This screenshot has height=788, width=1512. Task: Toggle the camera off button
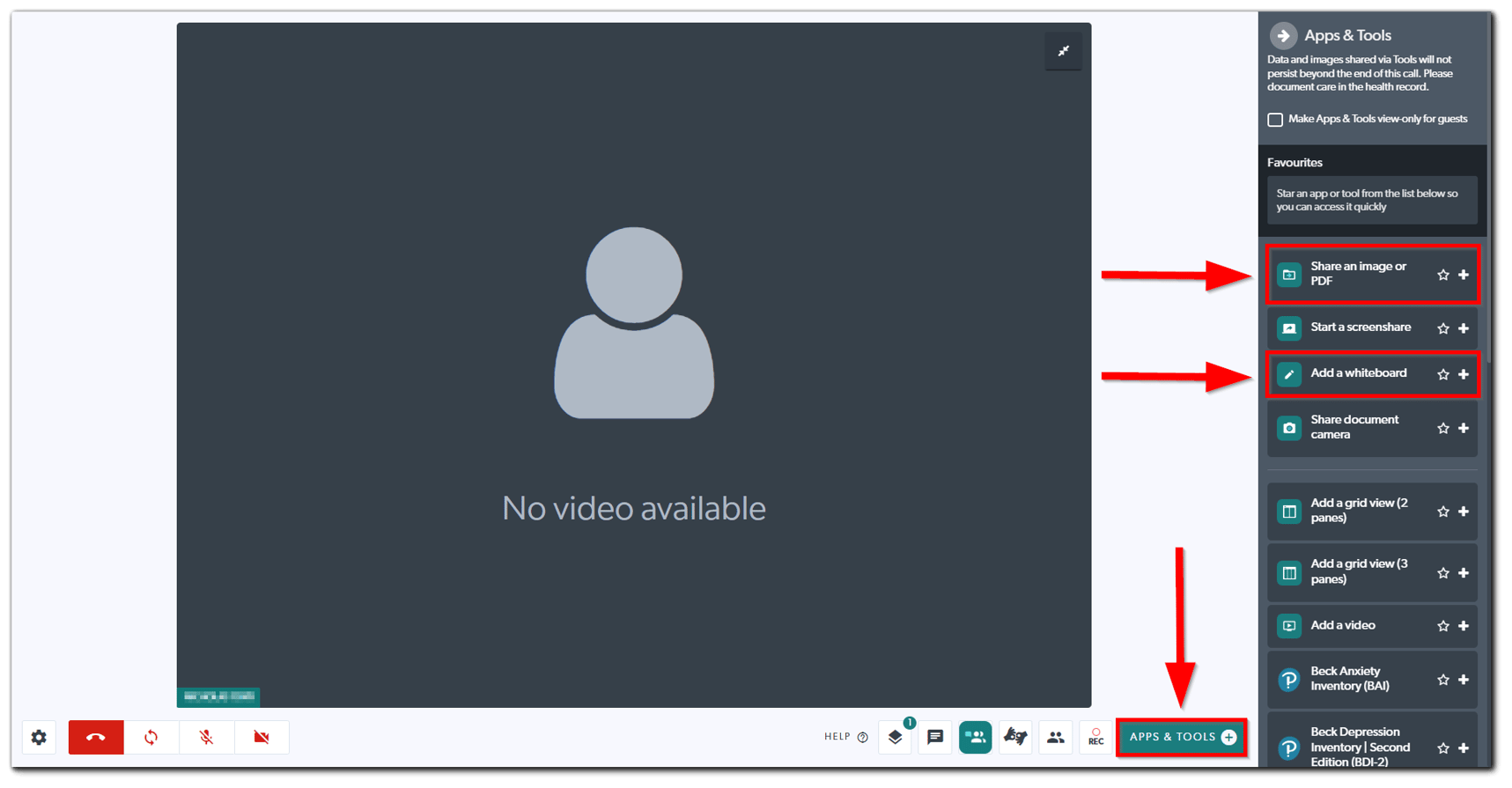(x=262, y=737)
